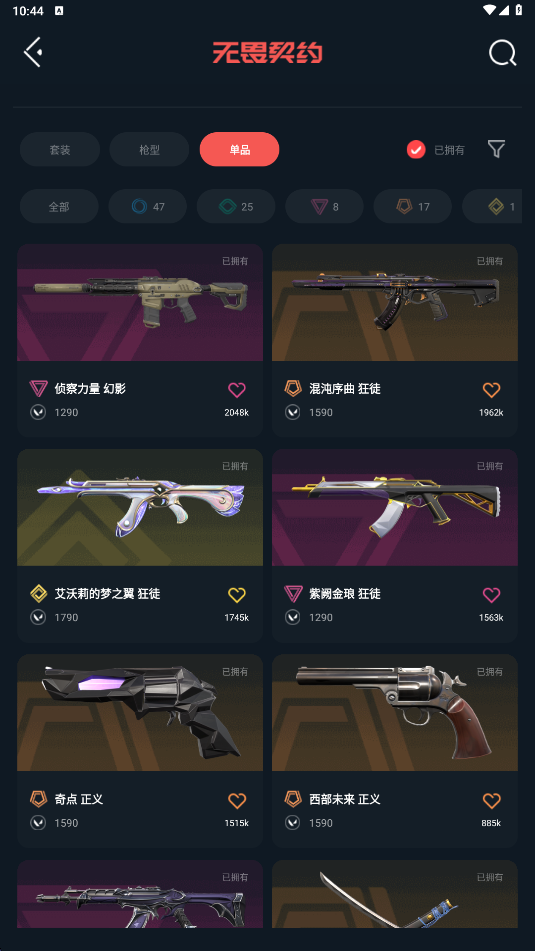The height and width of the screenshot is (951, 535).
Task: Filter by blue circle tier with 47
Action: pos(147,206)
